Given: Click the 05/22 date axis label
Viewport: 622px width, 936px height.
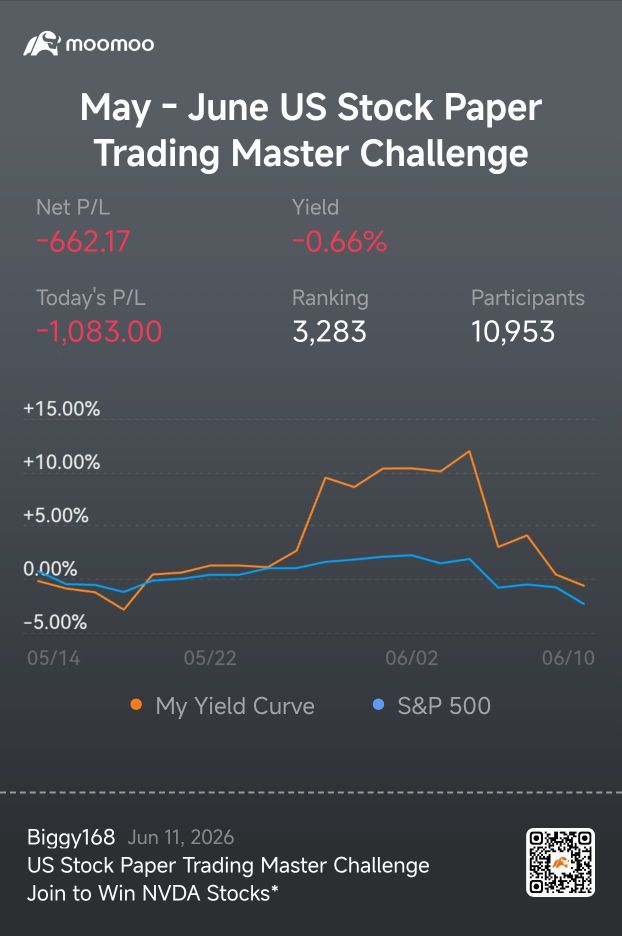Looking at the screenshot, I should (x=210, y=658).
